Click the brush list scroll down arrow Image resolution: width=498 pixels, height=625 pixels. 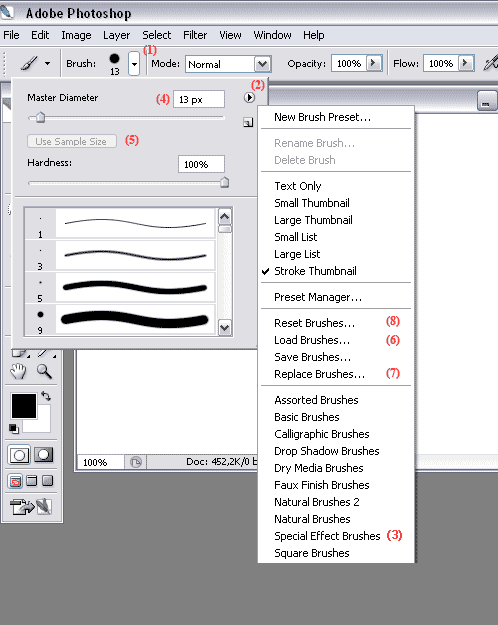click(225, 328)
